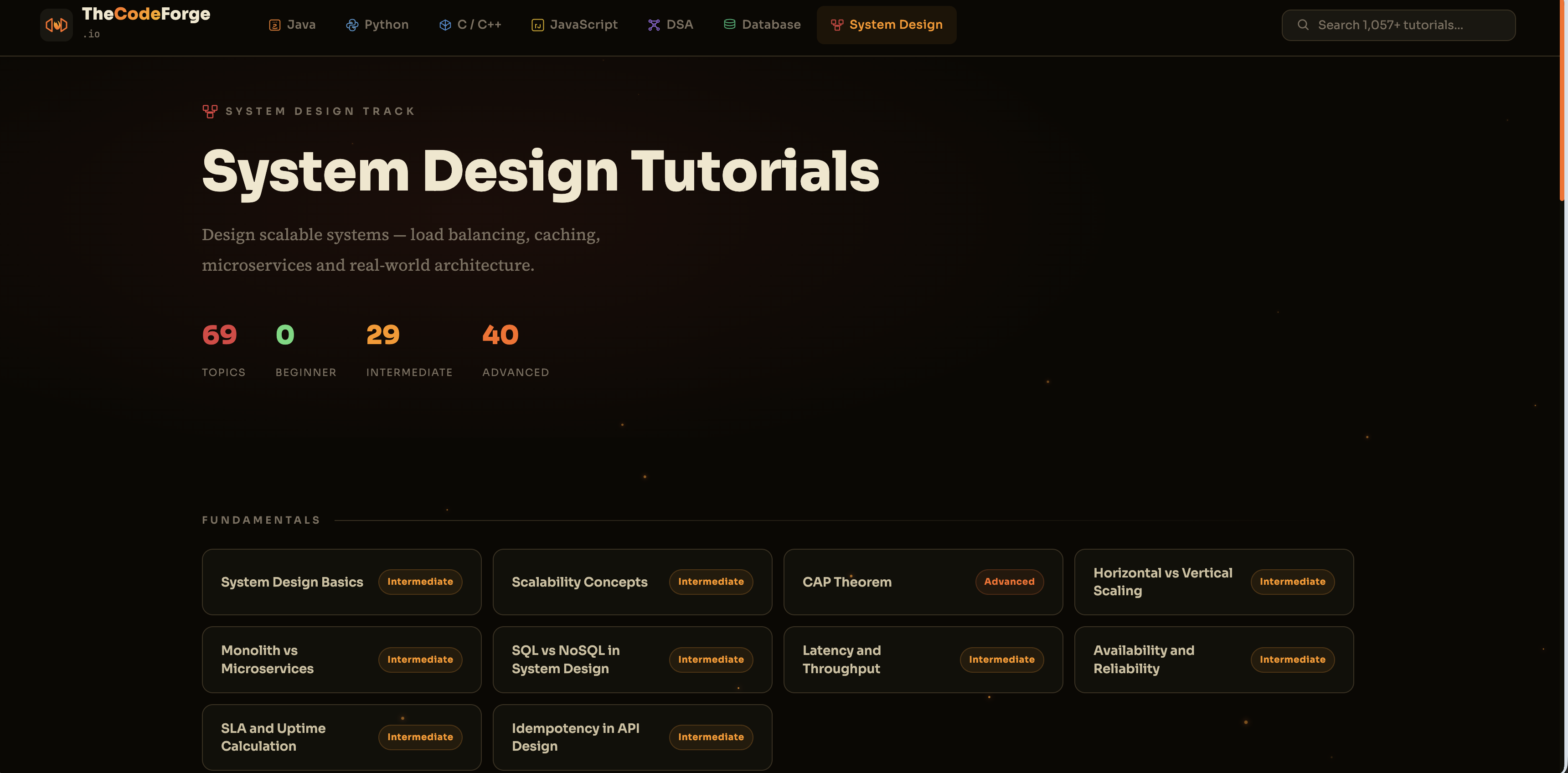The height and width of the screenshot is (773, 1568).
Task: Click the Python logo icon in the navbar
Action: point(351,25)
